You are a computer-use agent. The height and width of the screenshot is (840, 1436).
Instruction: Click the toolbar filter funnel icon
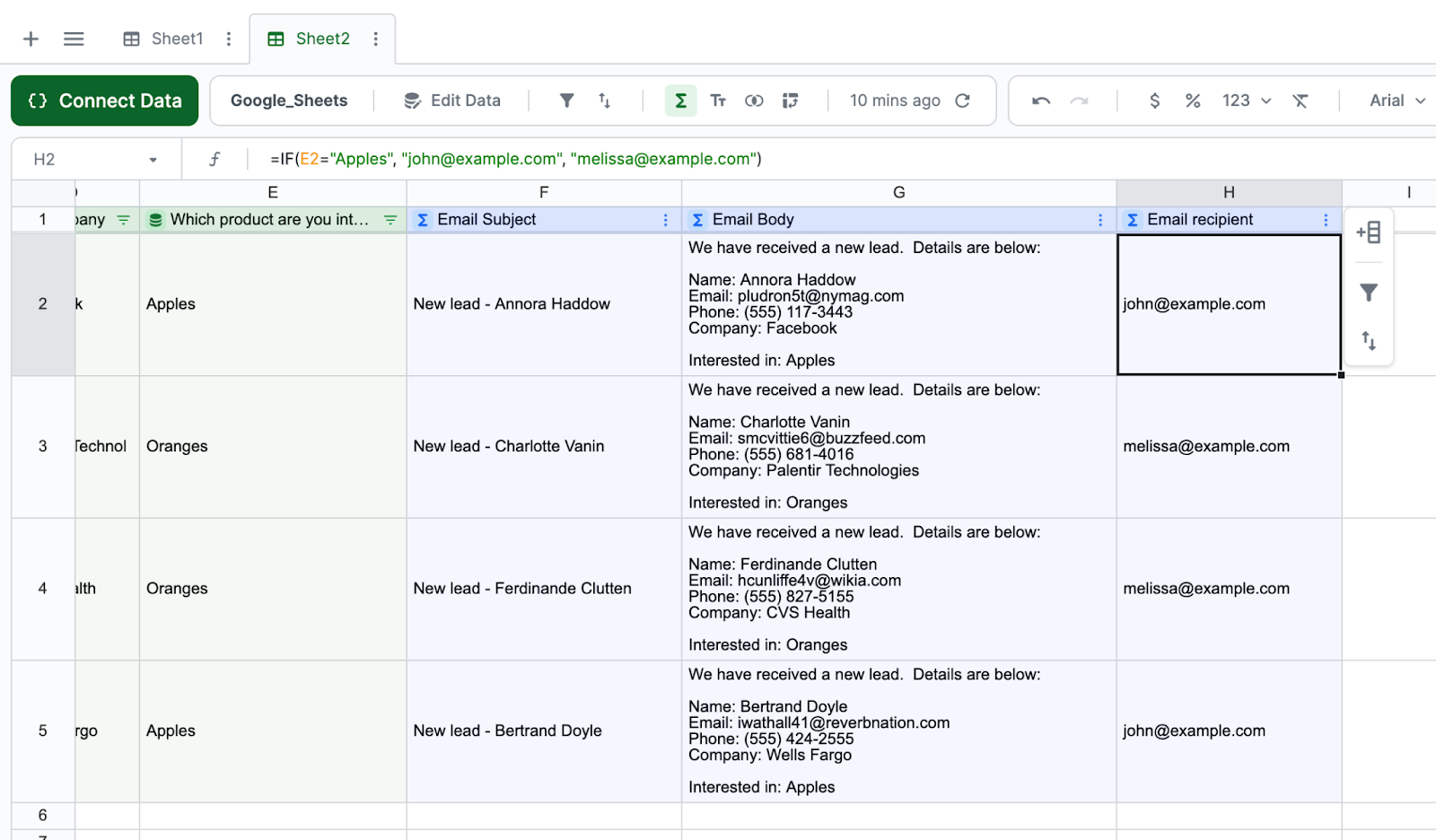pyautogui.click(x=566, y=101)
